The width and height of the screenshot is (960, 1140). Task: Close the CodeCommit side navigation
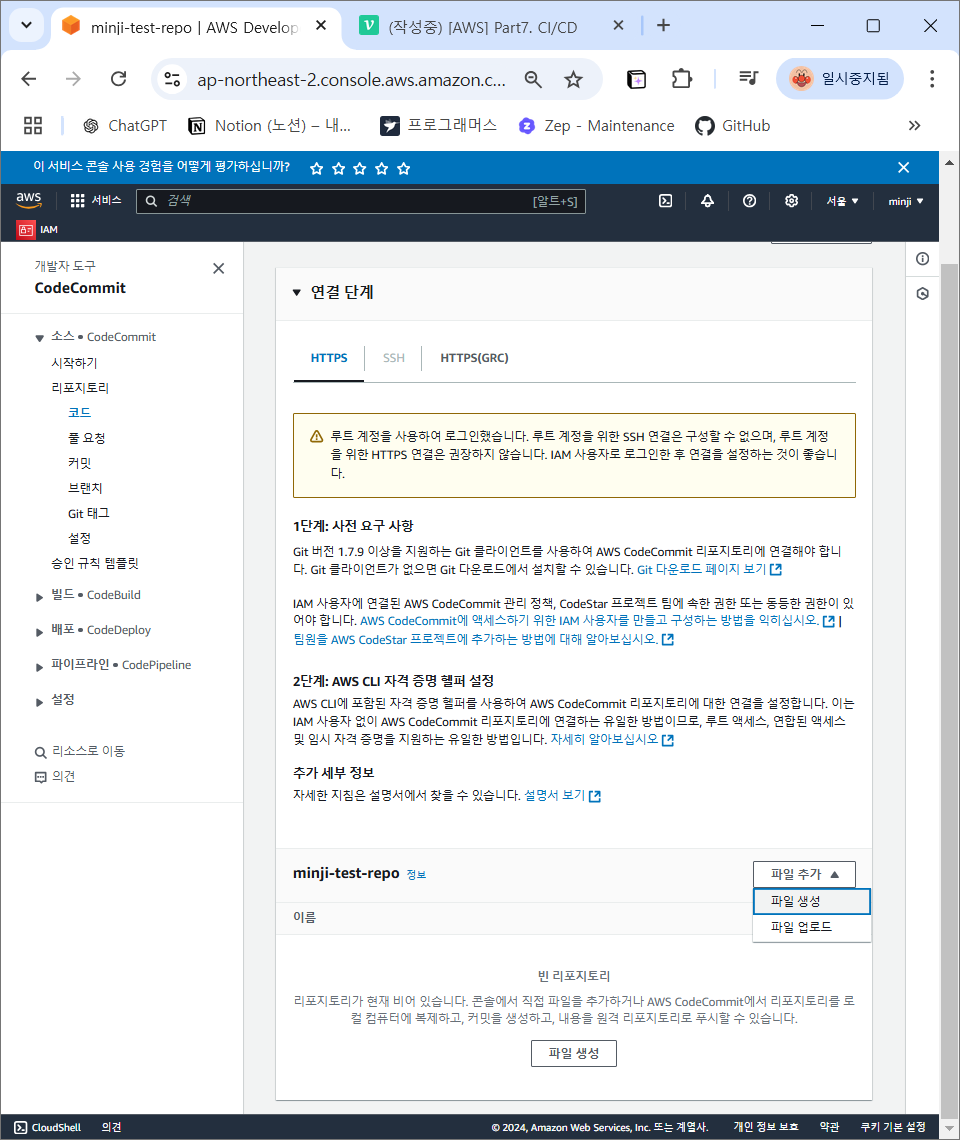pos(218,269)
